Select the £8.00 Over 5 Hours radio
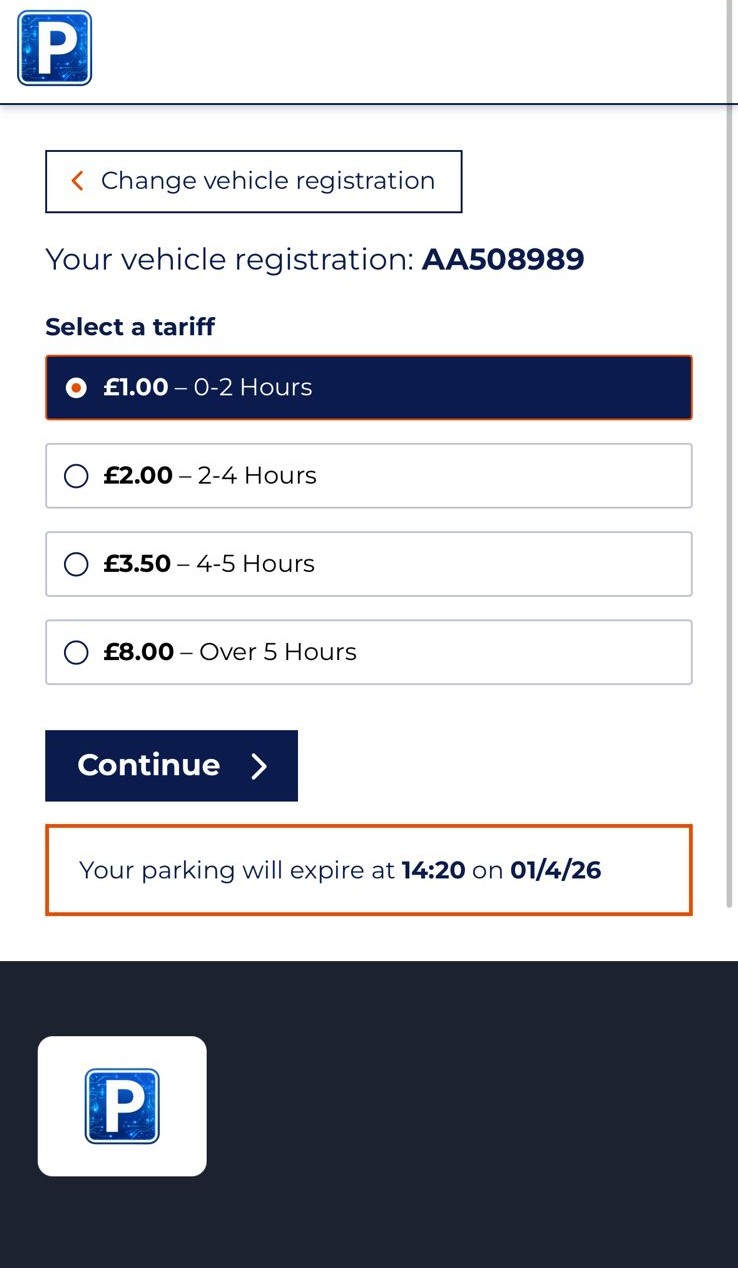This screenshot has width=738, height=1268. pos(76,652)
